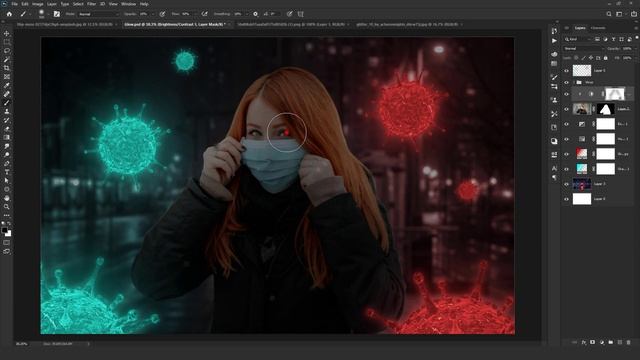The height and width of the screenshot is (360, 640).
Task: Open the Flow value dropdown
Action: 195,14
